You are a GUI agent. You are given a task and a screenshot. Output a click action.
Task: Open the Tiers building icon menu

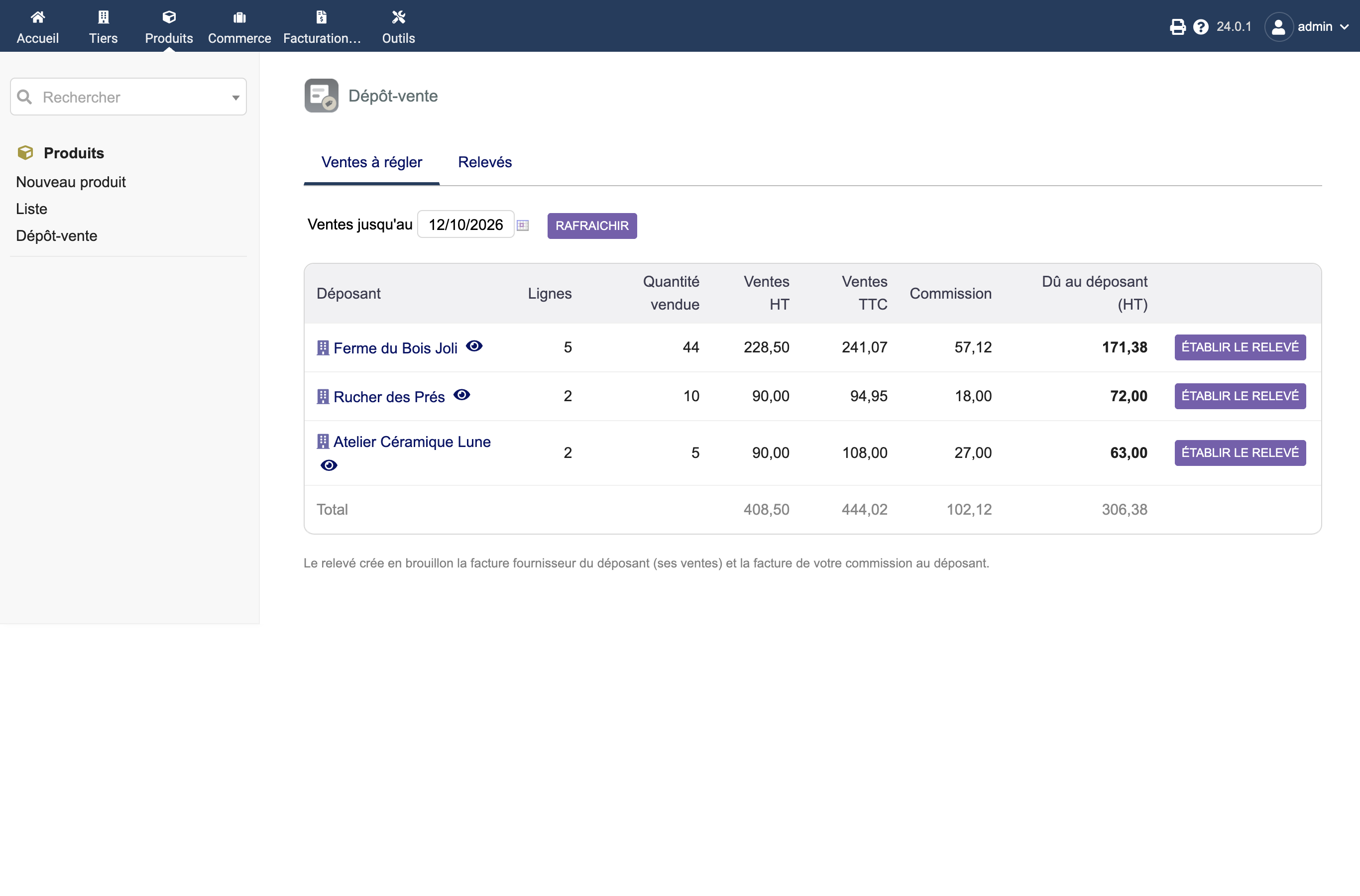pyautogui.click(x=104, y=17)
